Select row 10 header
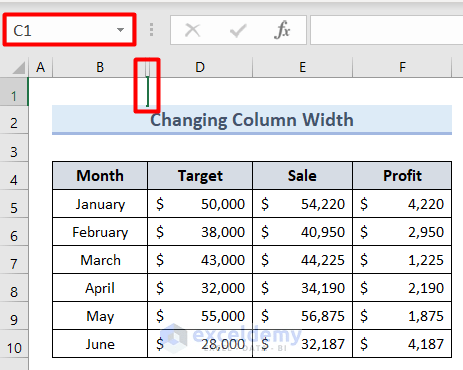 pyautogui.click(x=14, y=344)
